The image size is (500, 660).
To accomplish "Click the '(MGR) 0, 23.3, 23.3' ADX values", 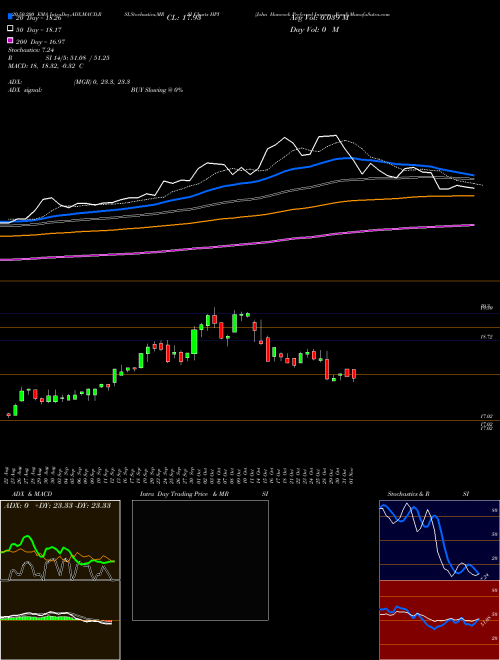I will click(x=101, y=82).
